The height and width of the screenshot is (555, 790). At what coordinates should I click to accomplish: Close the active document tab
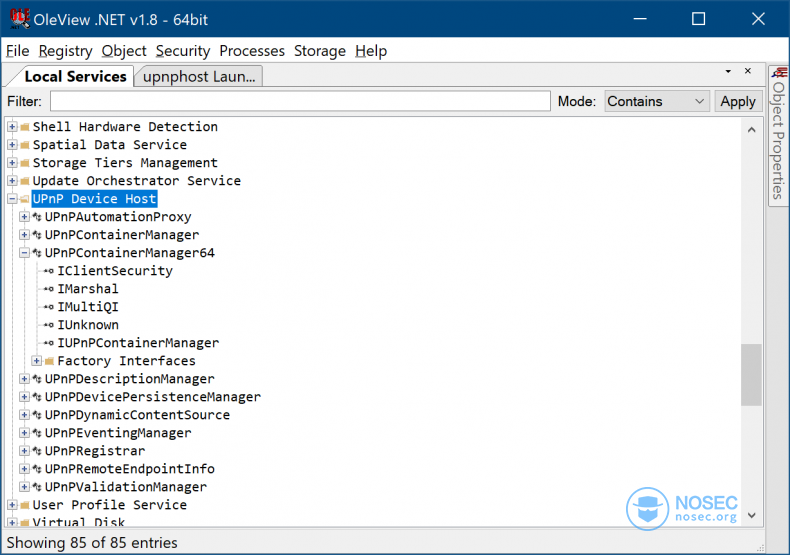click(748, 71)
